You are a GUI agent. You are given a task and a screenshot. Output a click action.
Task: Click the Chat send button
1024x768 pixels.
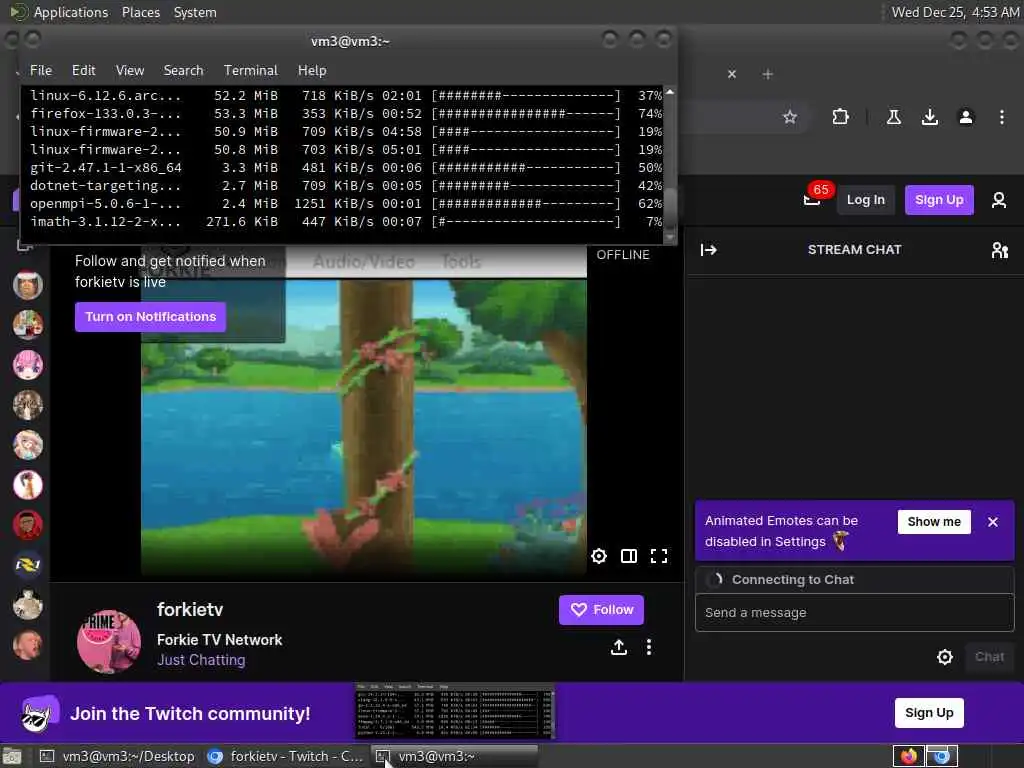(989, 657)
